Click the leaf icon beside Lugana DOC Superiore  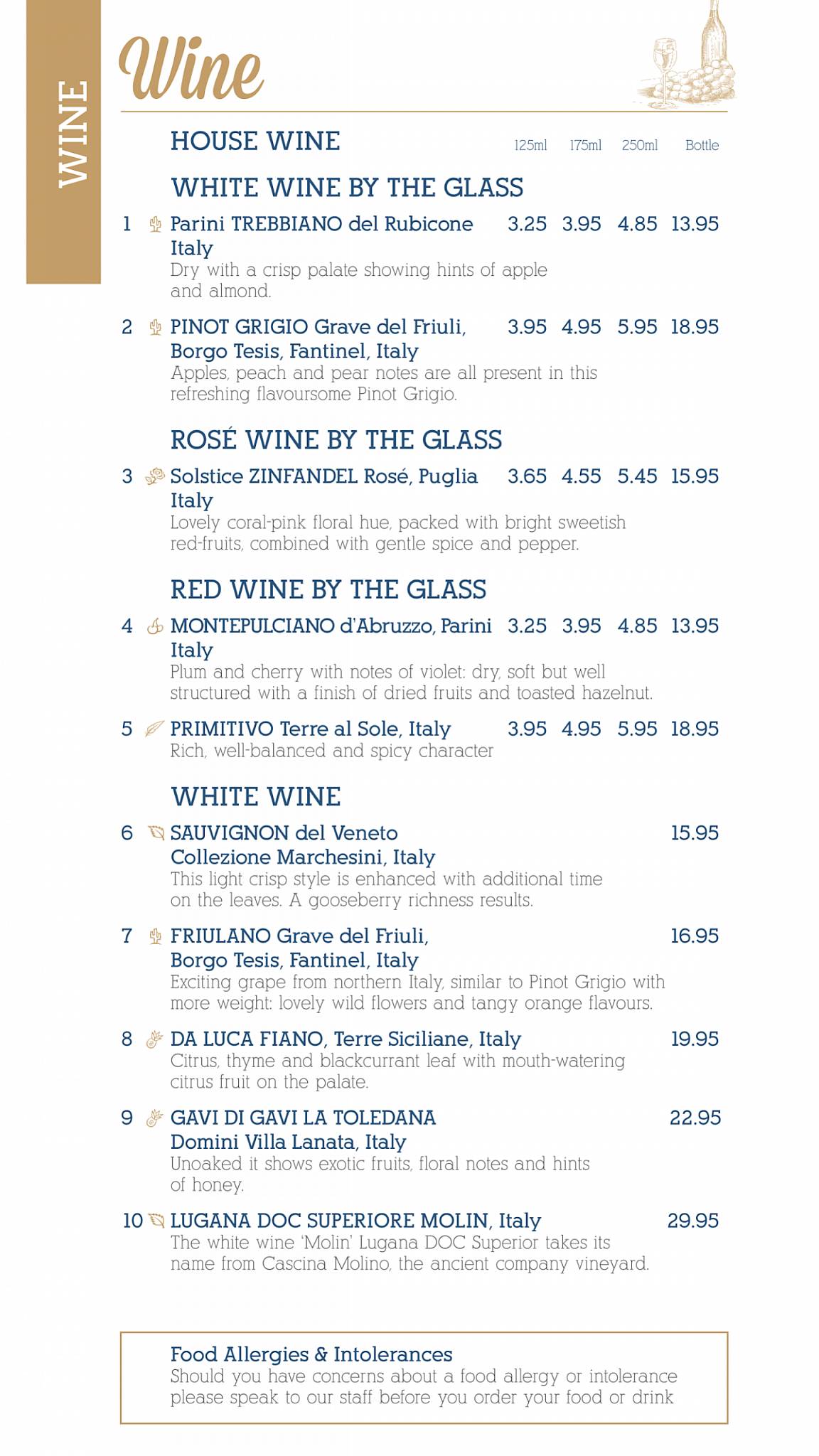(x=156, y=1221)
